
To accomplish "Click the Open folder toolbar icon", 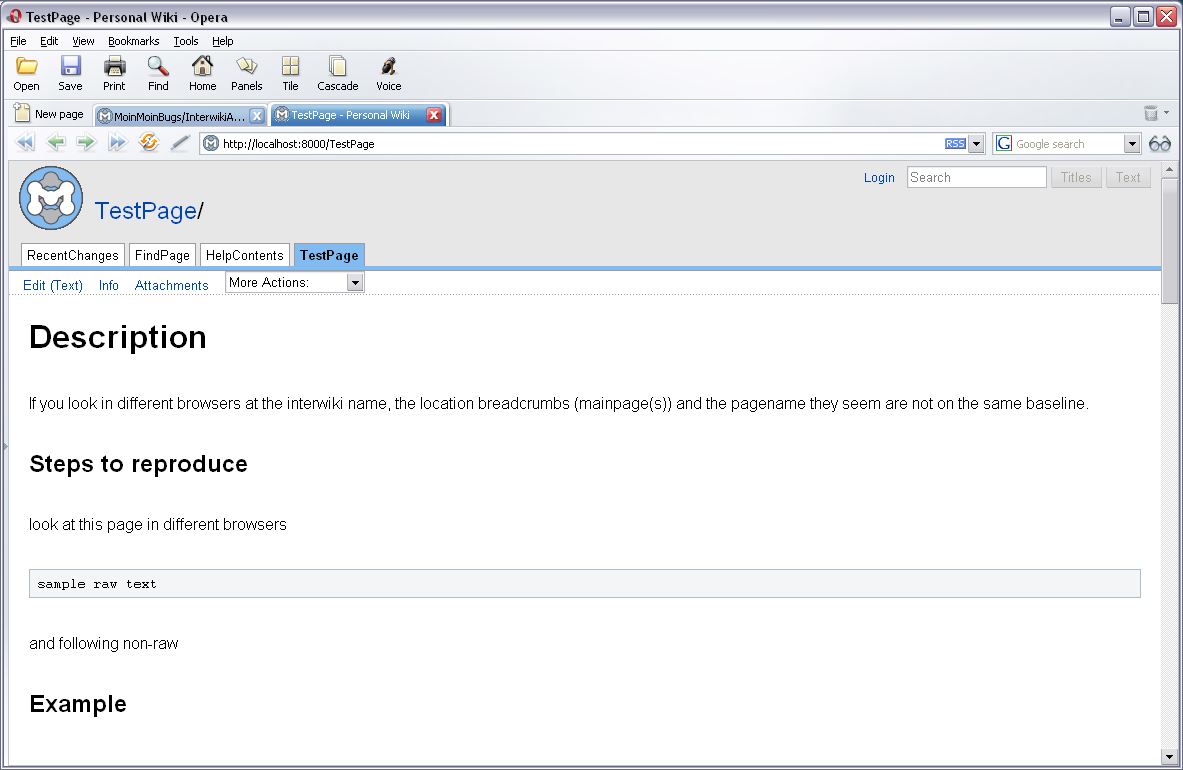I will (x=27, y=67).
